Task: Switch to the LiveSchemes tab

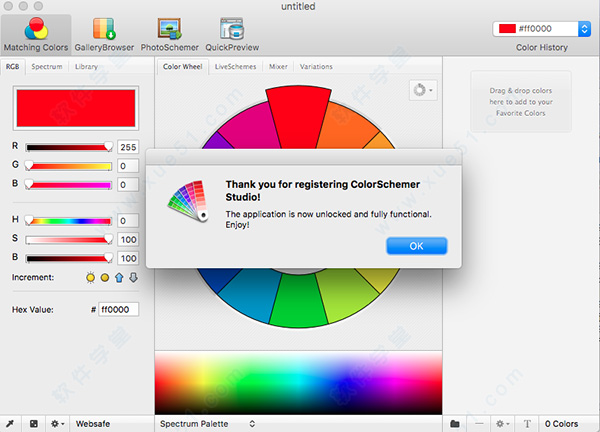Action: (x=235, y=67)
